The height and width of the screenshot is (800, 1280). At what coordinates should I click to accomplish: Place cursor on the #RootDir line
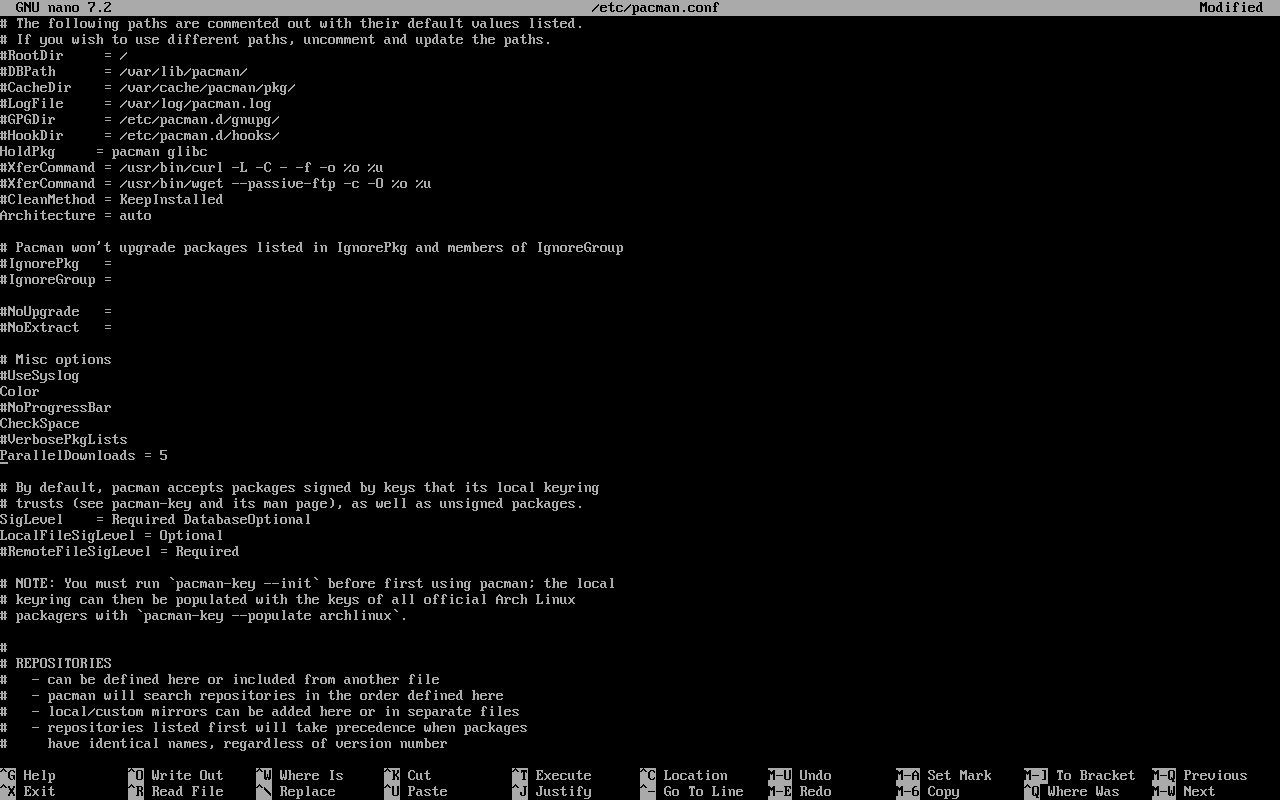coord(64,55)
